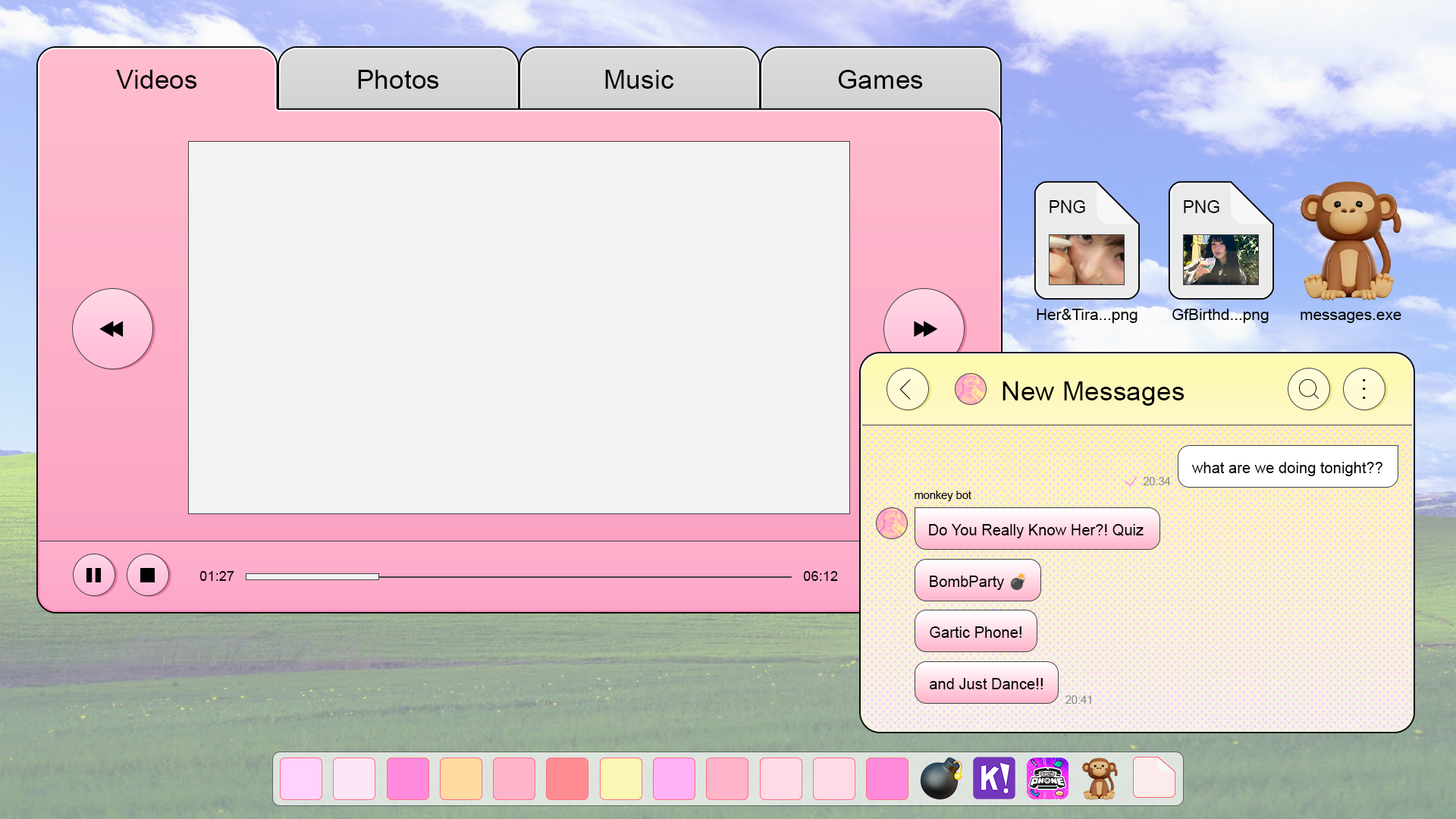This screenshot has width=1456, height=819.
Task: Click the video progress bar handle
Action: click(x=378, y=577)
